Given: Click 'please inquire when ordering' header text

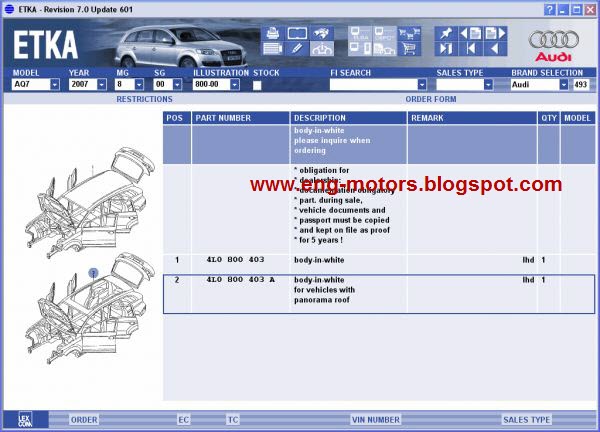Looking at the screenshot, I should click(x=332, y=145).
